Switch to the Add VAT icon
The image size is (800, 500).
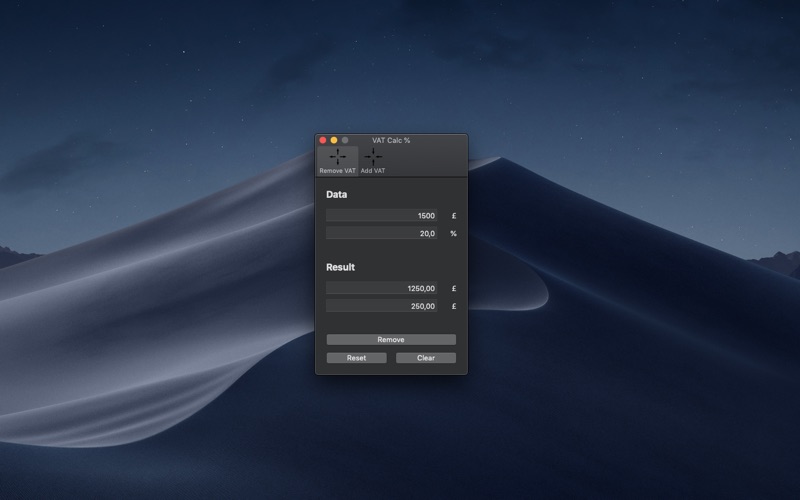pyautogui.click(x=373, y=161)
